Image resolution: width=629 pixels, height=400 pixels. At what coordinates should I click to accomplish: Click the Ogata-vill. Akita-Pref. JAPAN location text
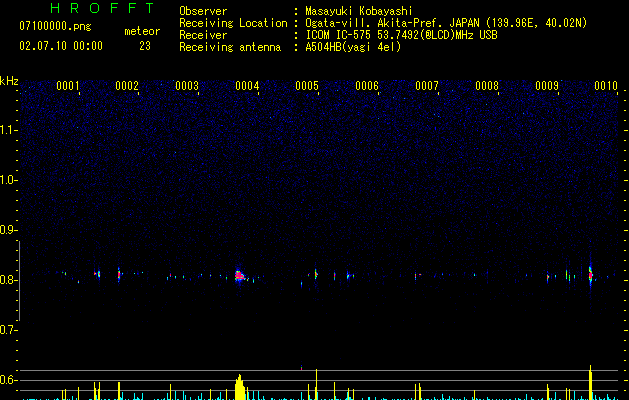446,23
